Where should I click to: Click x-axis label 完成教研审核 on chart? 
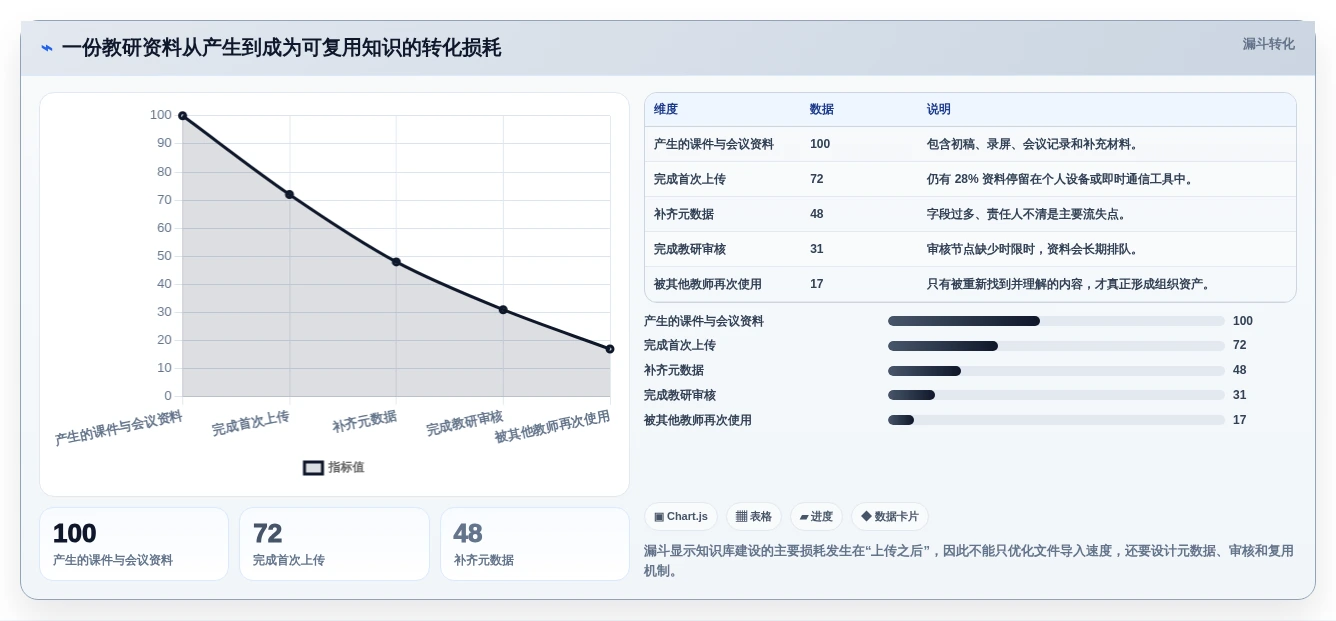465,423
